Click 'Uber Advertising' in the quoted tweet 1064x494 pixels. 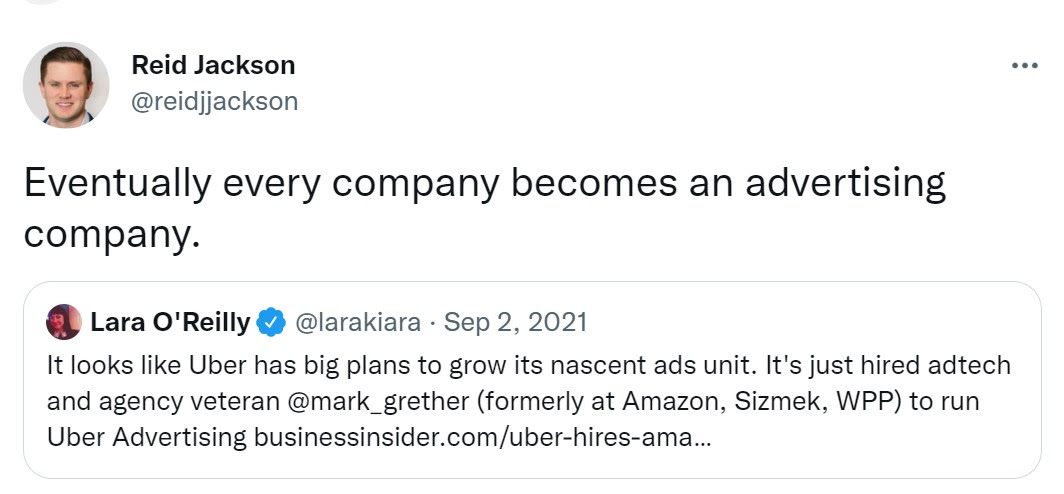coord(147,437)
